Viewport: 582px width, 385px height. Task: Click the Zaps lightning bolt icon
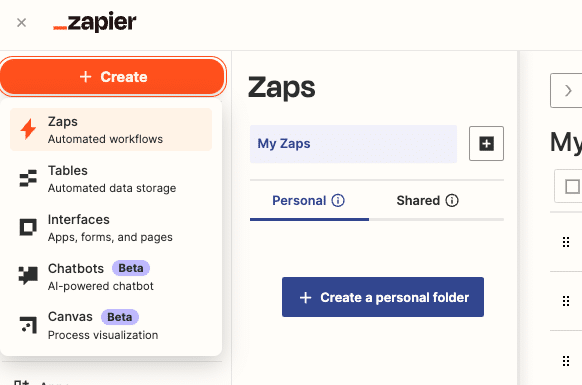pyautogui.click(x=28, y=129)
